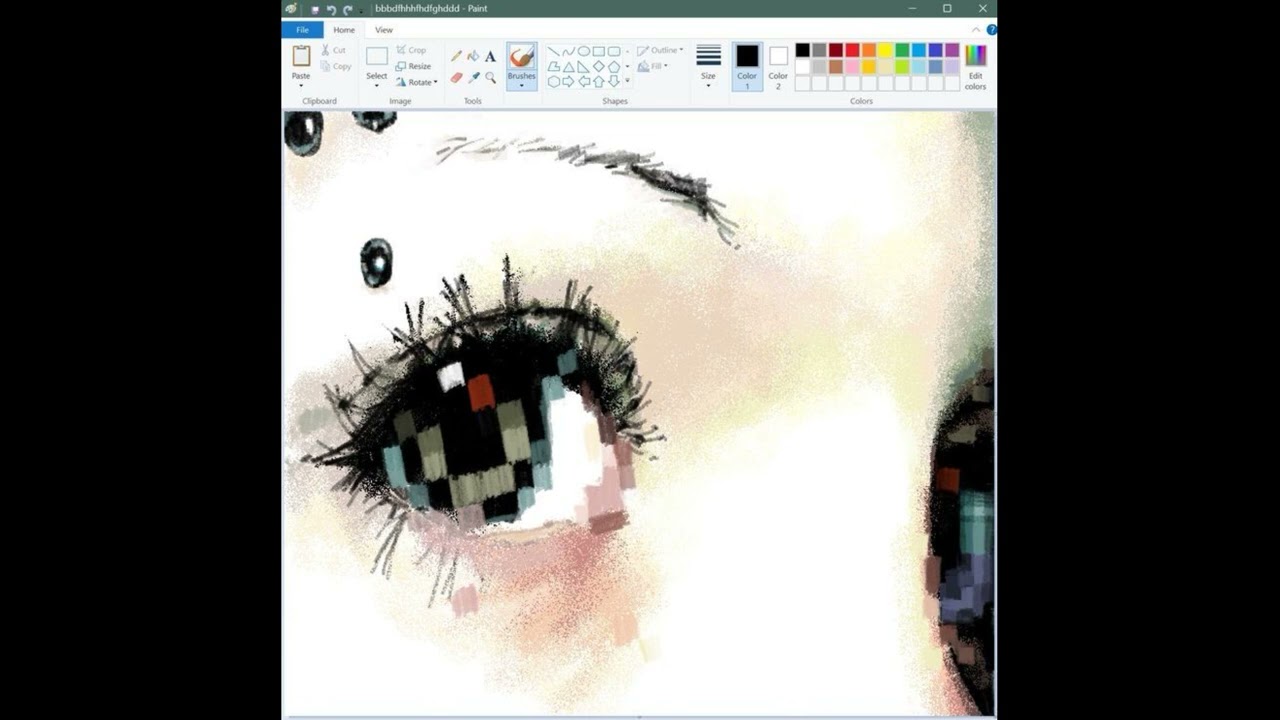Open the shape Fill dropdown
Screen dimensions: 1280x720
[x=652, y=66]
